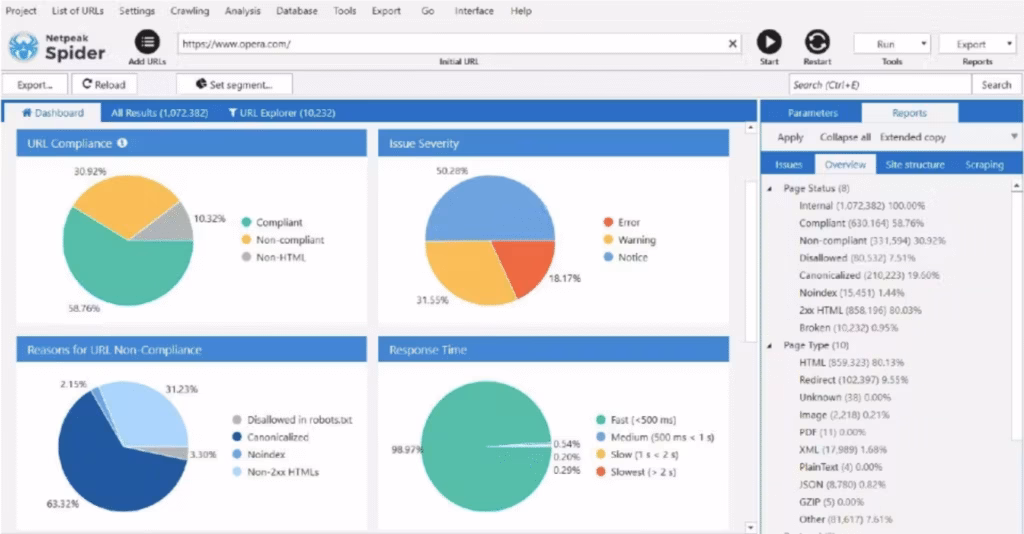Click the Restart crawl icon
The image size is (1024, 534).
tap(817, 42)
